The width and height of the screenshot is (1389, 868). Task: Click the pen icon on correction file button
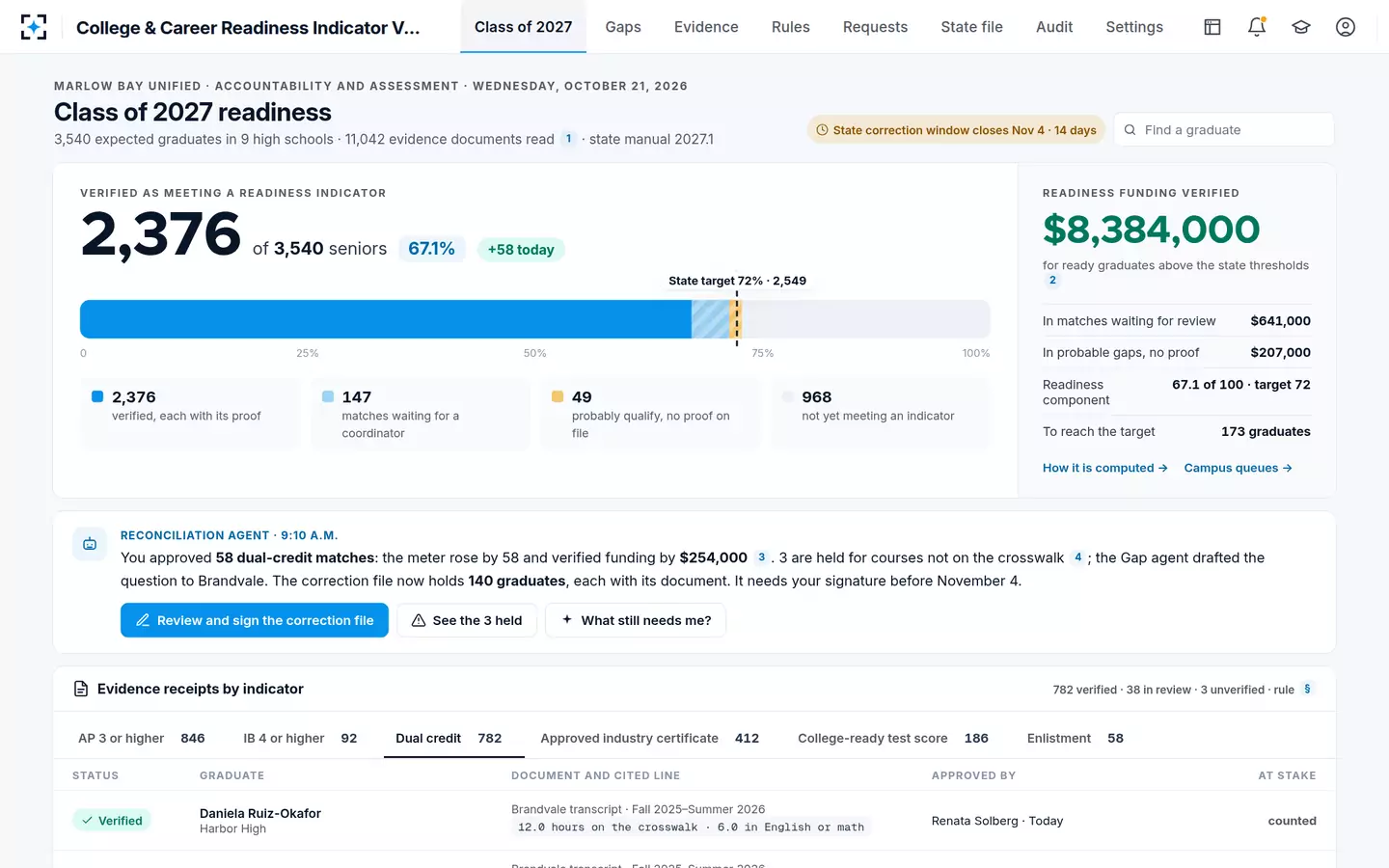tap(143, 620)
